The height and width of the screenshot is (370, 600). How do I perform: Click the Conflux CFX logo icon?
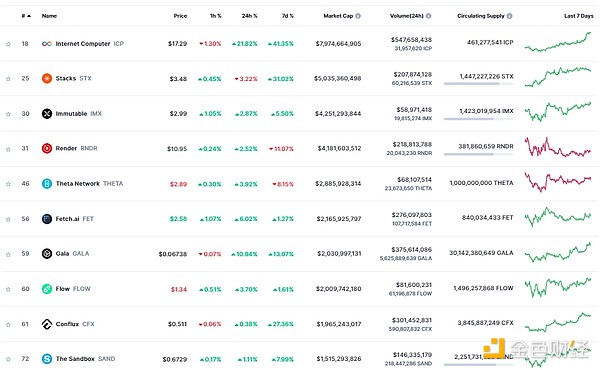click(47, 324)
